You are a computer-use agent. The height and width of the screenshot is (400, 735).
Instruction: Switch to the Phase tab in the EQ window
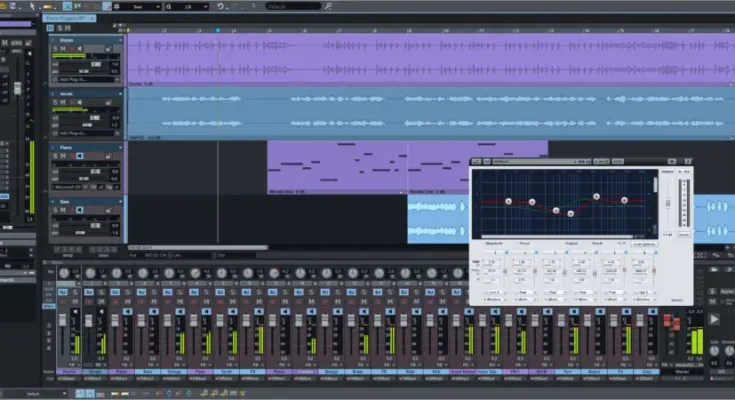point(527,243)
